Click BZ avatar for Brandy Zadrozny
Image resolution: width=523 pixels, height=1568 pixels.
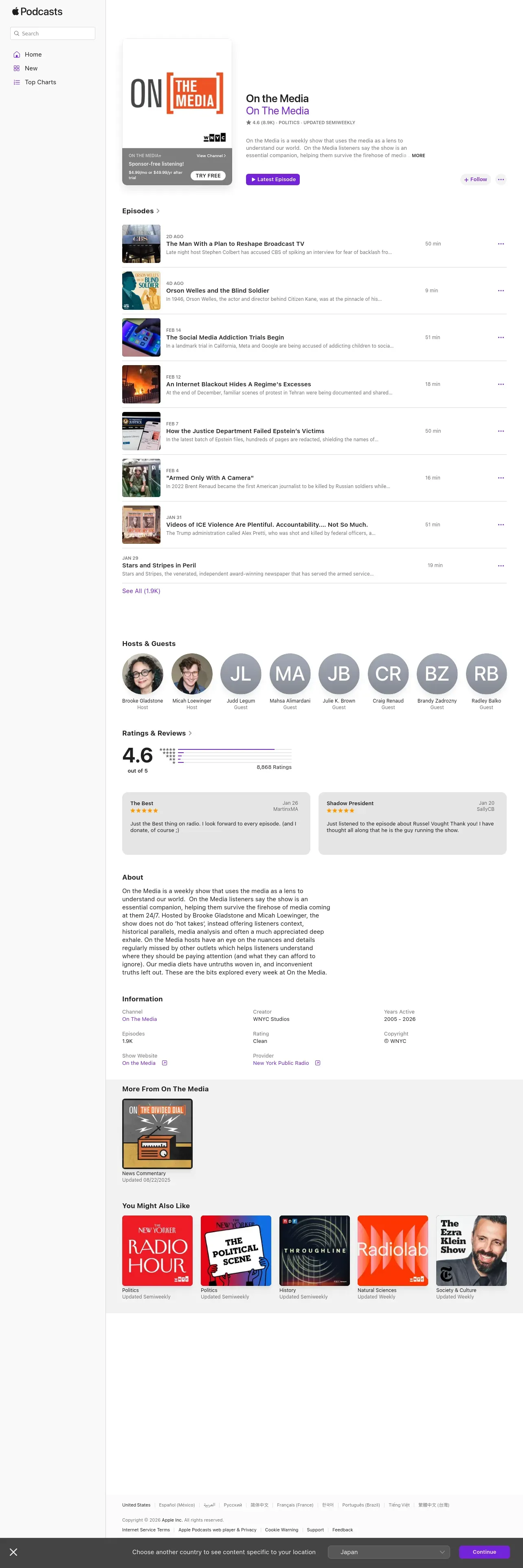click(x=437, y=674)
